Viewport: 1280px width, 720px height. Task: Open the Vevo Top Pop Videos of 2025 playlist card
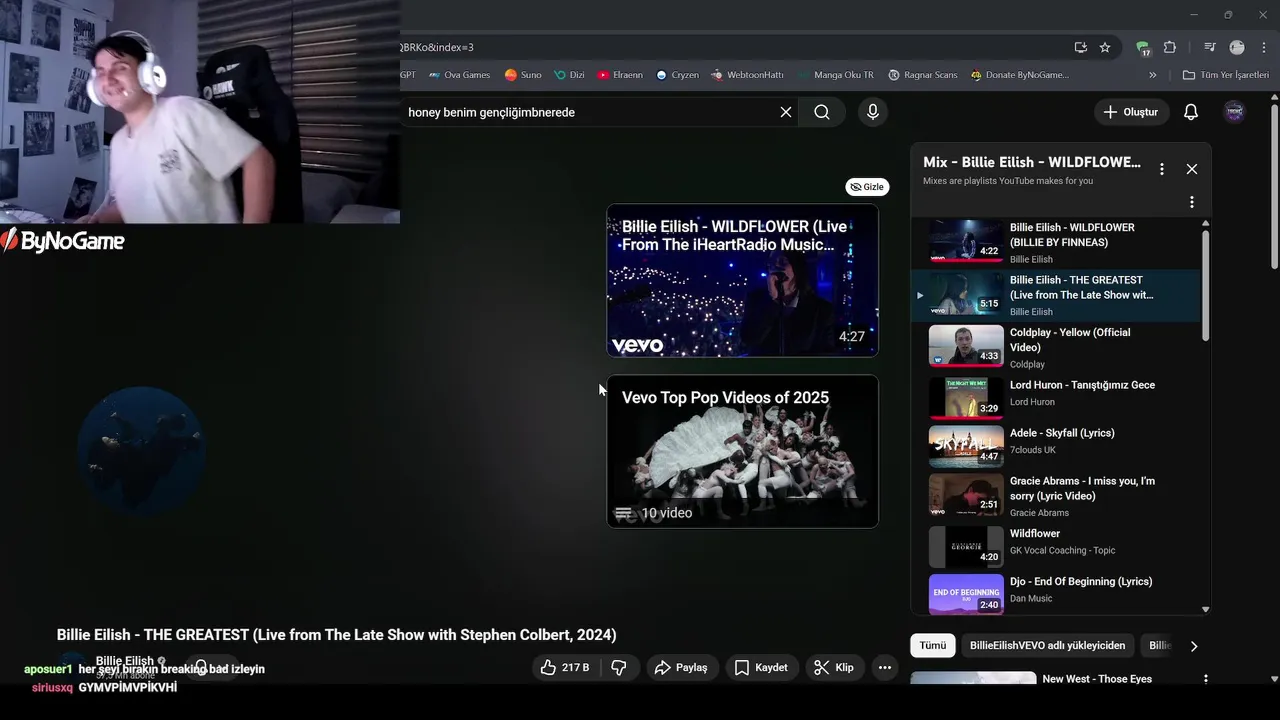pos(742,451)
